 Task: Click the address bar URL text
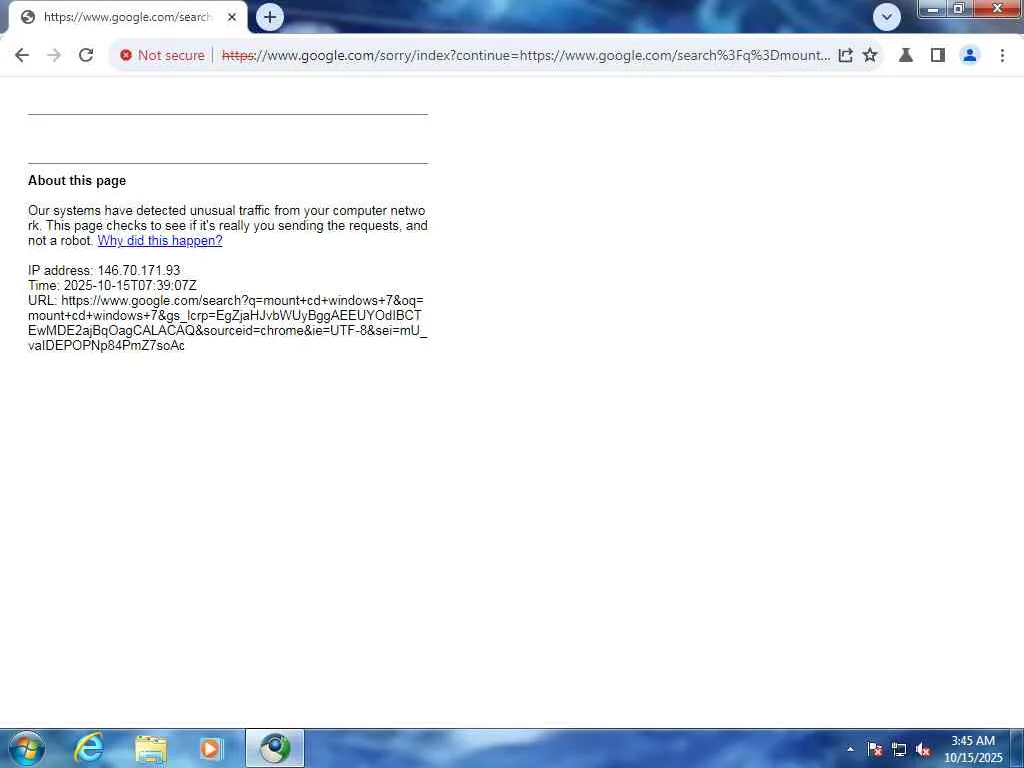coord(526,56)
